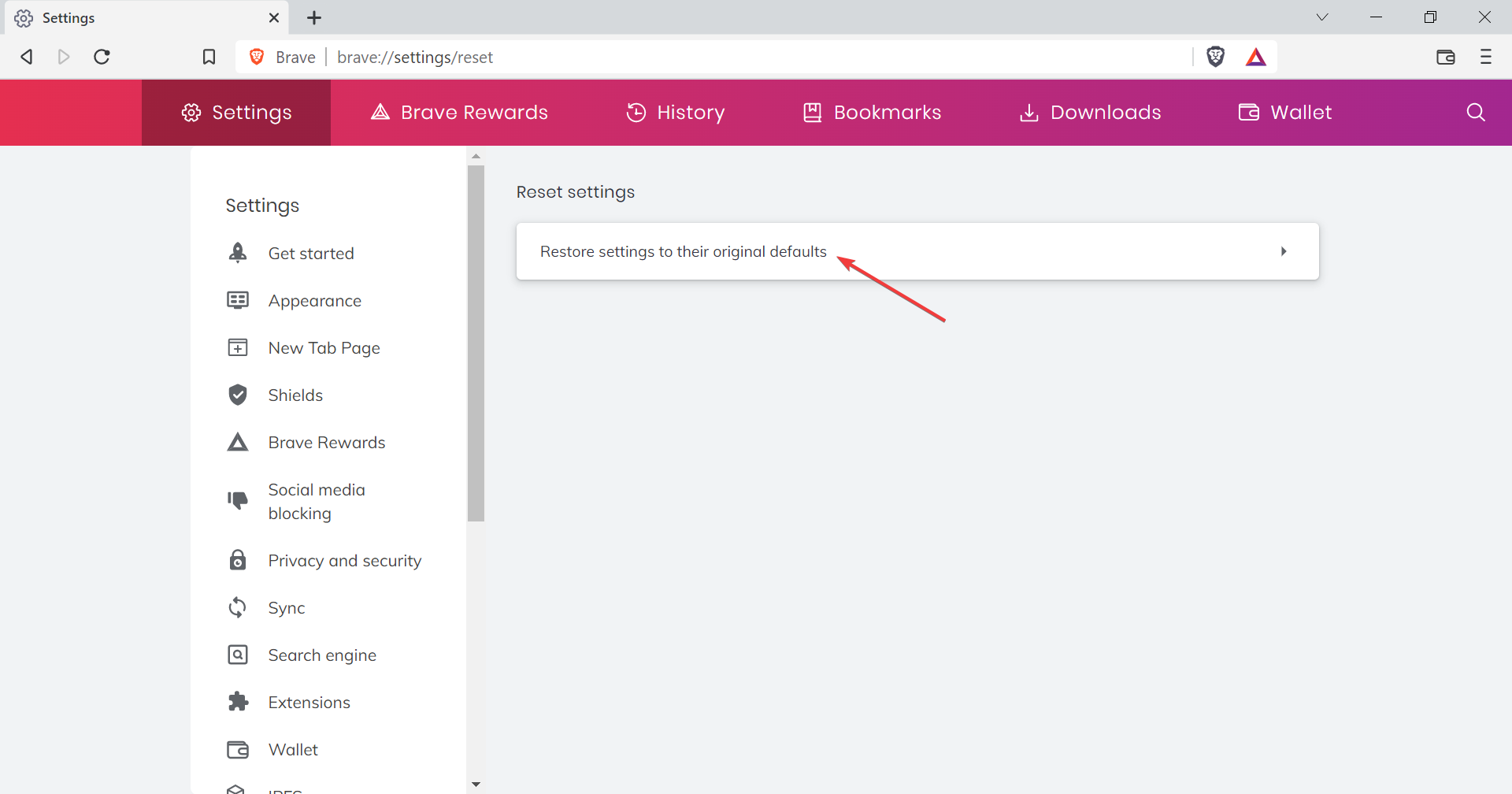The height and width of the screenshot is (794, 1512).
Task: Open the Brave Rewards triangle in the address bar
Action: (x=1256, y=57)
